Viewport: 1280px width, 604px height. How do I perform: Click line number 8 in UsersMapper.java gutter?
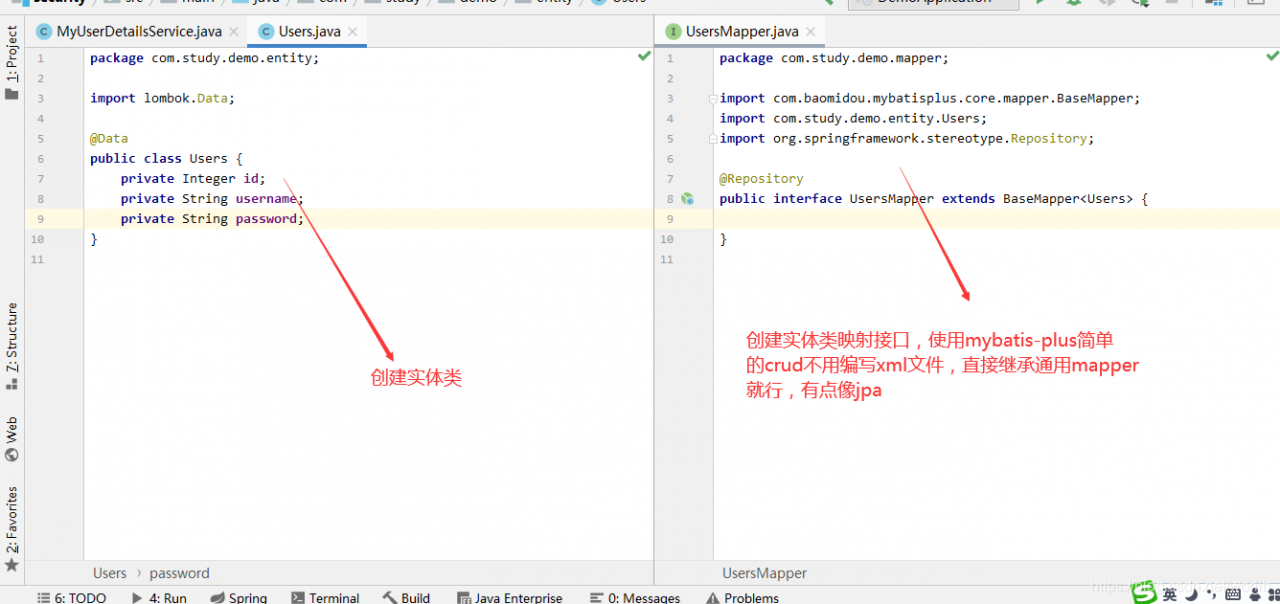670,199
